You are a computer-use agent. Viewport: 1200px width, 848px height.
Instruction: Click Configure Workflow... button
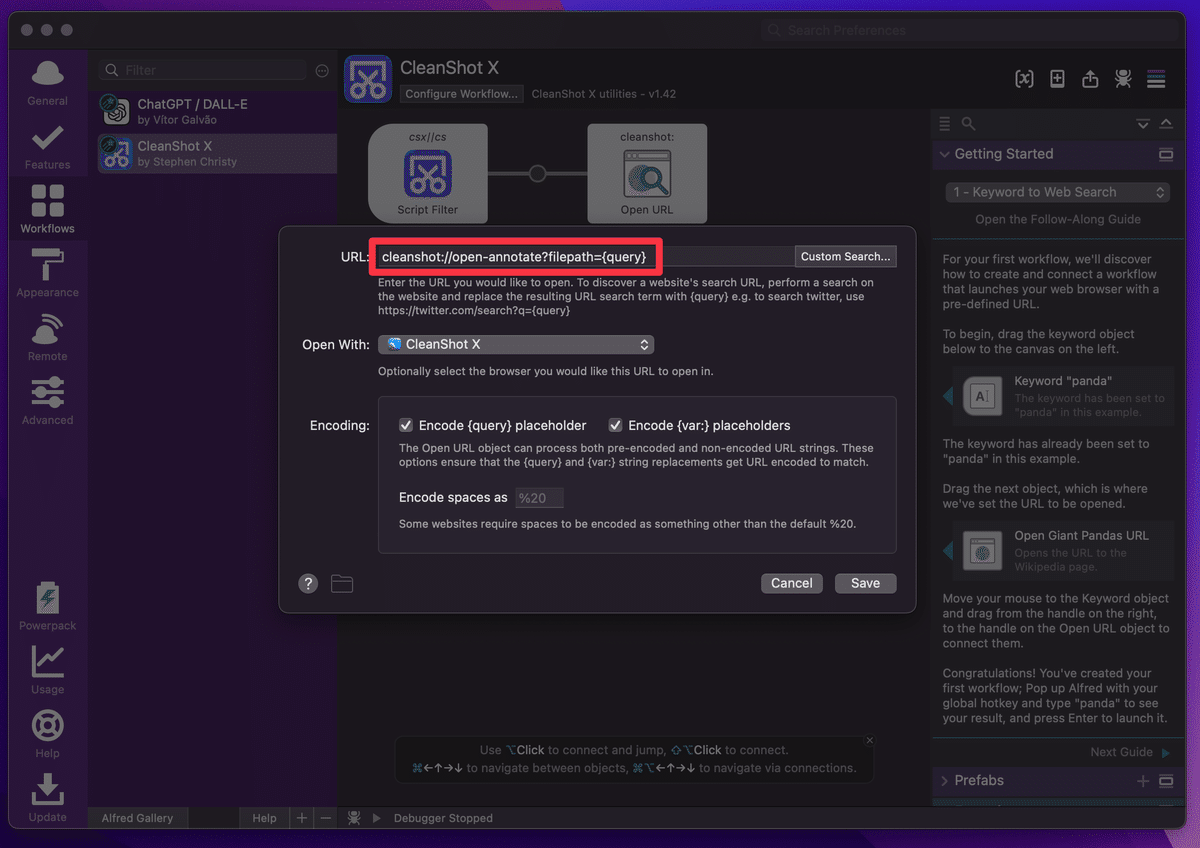coord(462,94)
